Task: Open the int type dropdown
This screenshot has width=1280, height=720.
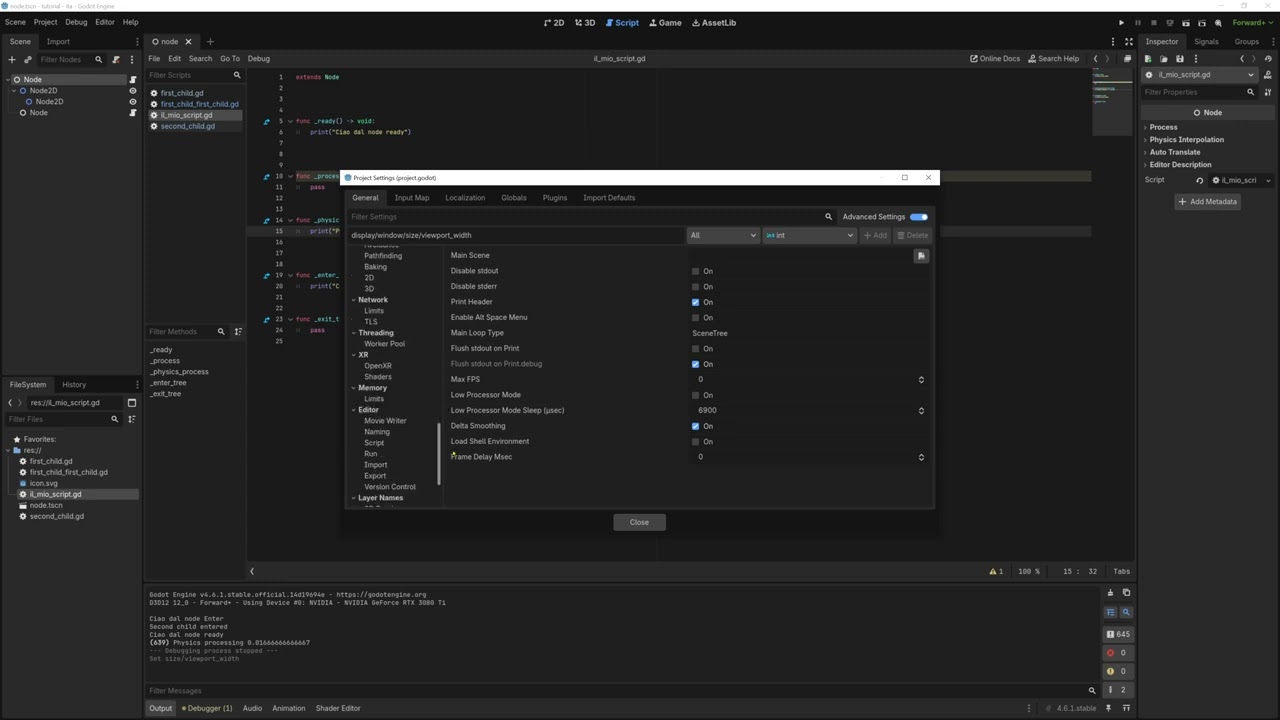Action: (x=809, y=235)
